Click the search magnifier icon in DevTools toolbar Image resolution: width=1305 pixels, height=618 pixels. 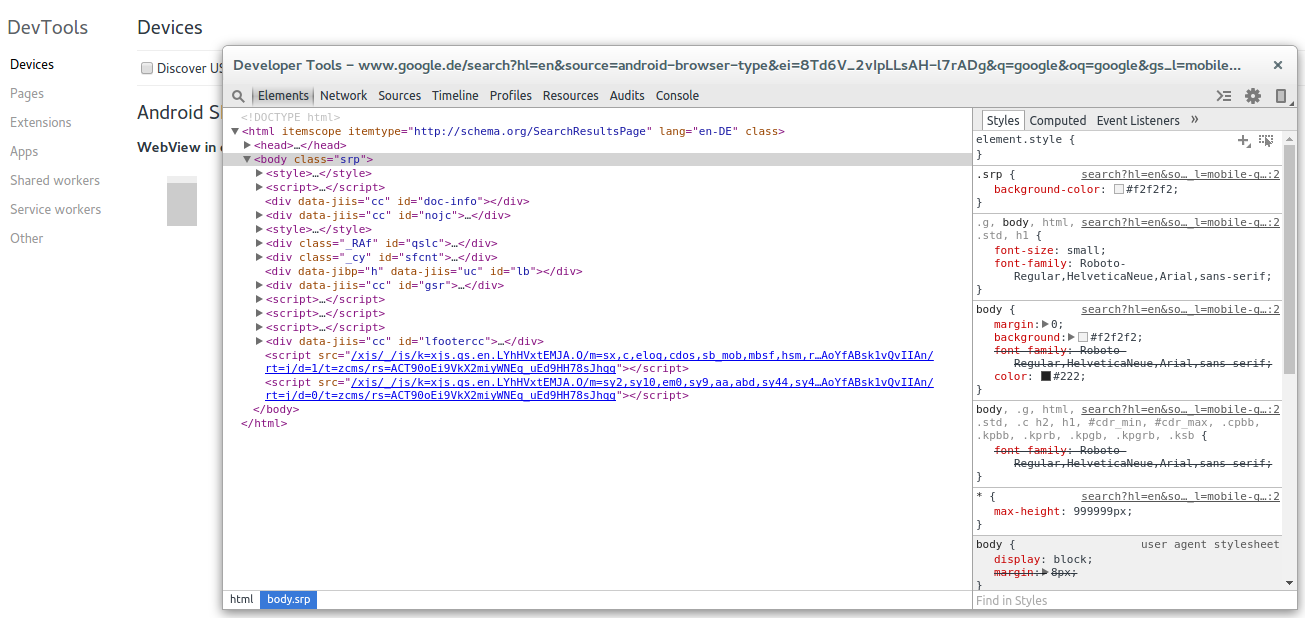(x=238, y=96)
